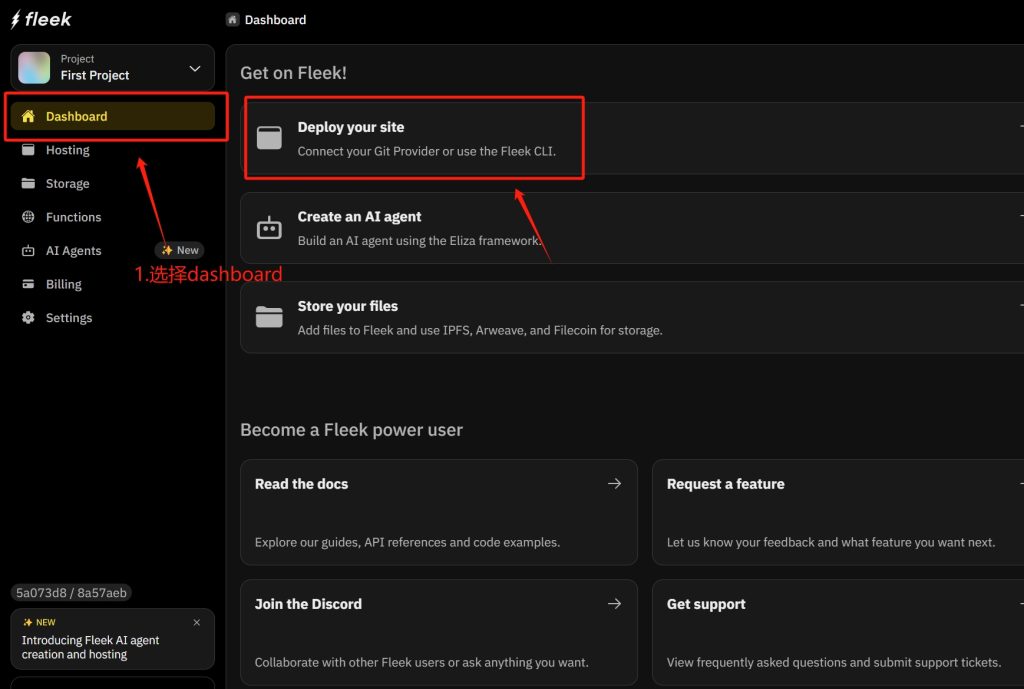The height and width of the screenshot is (689, 1024).
Task: Open the Join the Discord link
Action: click(439, 632)
